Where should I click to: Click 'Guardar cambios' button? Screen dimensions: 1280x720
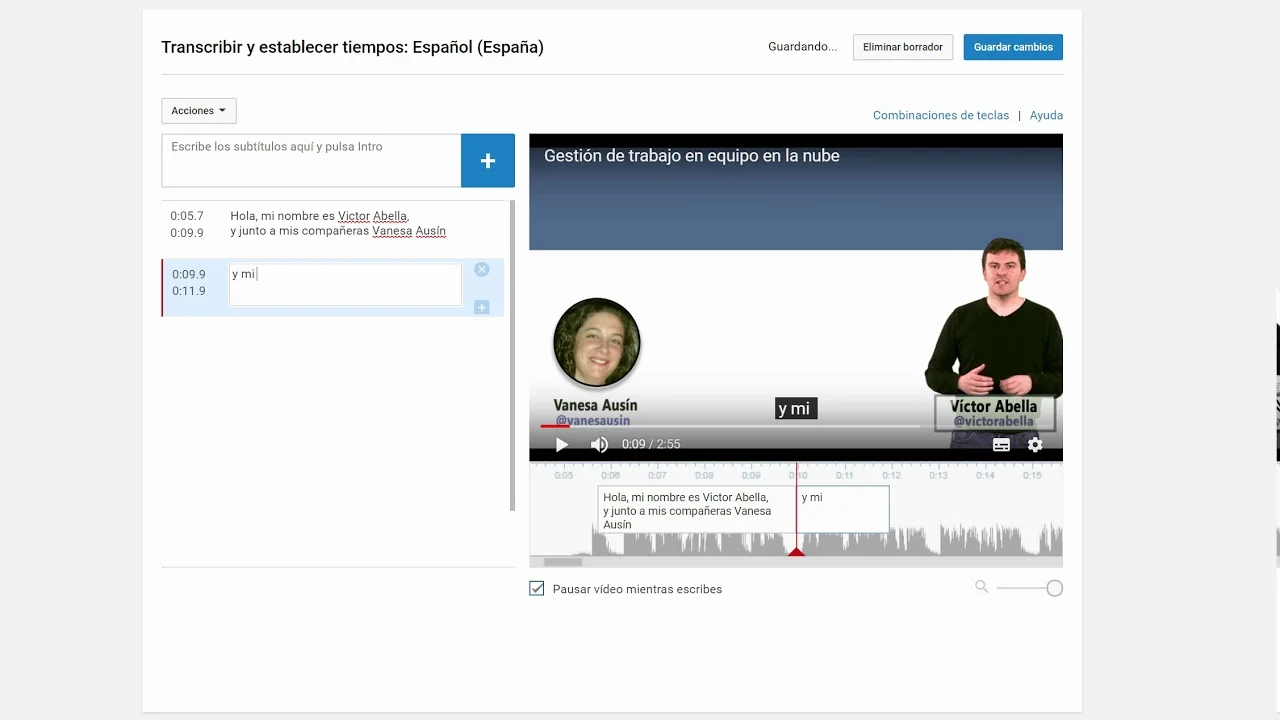click(x=1013, y=47)
